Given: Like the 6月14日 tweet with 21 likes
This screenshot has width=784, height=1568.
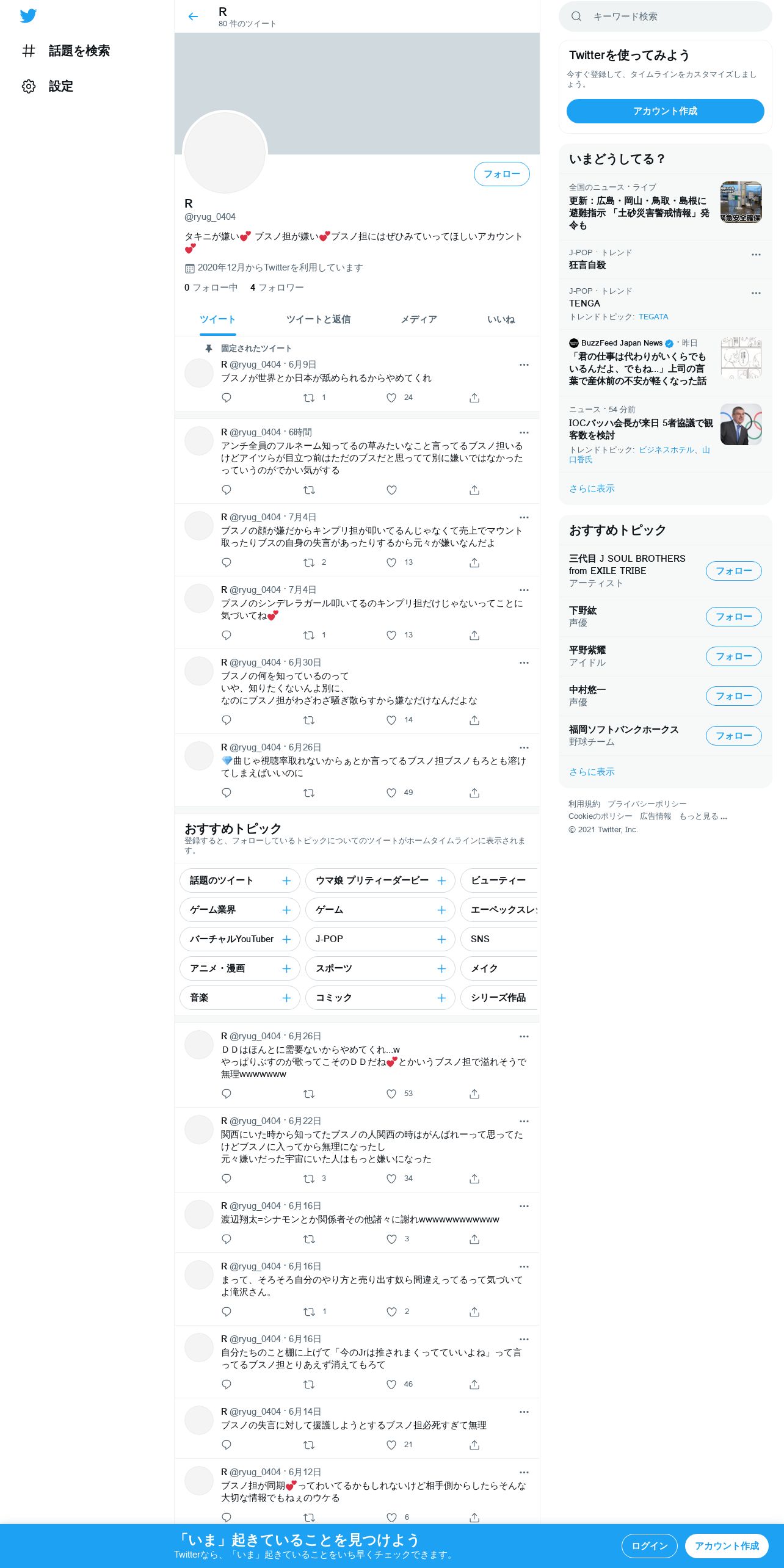Looking at the screenshot, I should 391,1445.
